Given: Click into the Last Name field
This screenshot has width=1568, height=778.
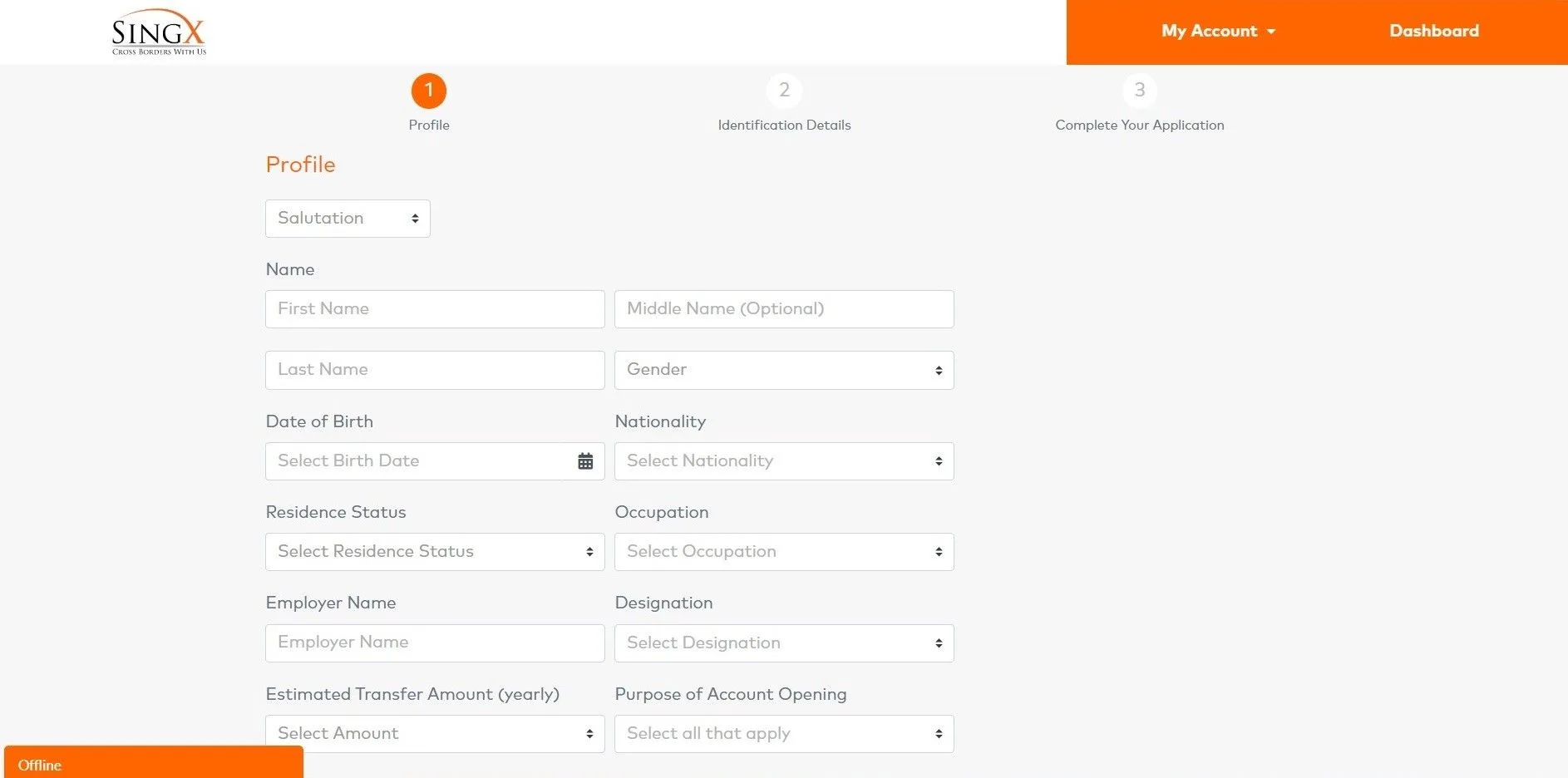Looking at the screenshot, I should [x=435, y=370].
